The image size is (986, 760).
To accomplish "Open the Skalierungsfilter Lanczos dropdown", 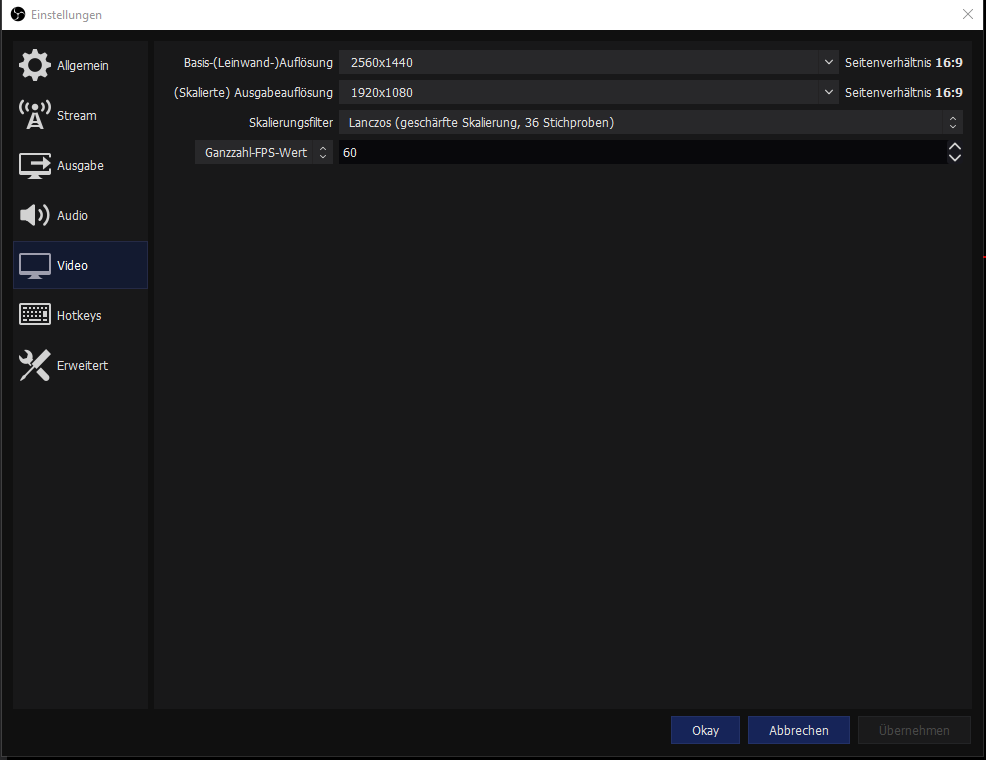I will coord(650,122).
